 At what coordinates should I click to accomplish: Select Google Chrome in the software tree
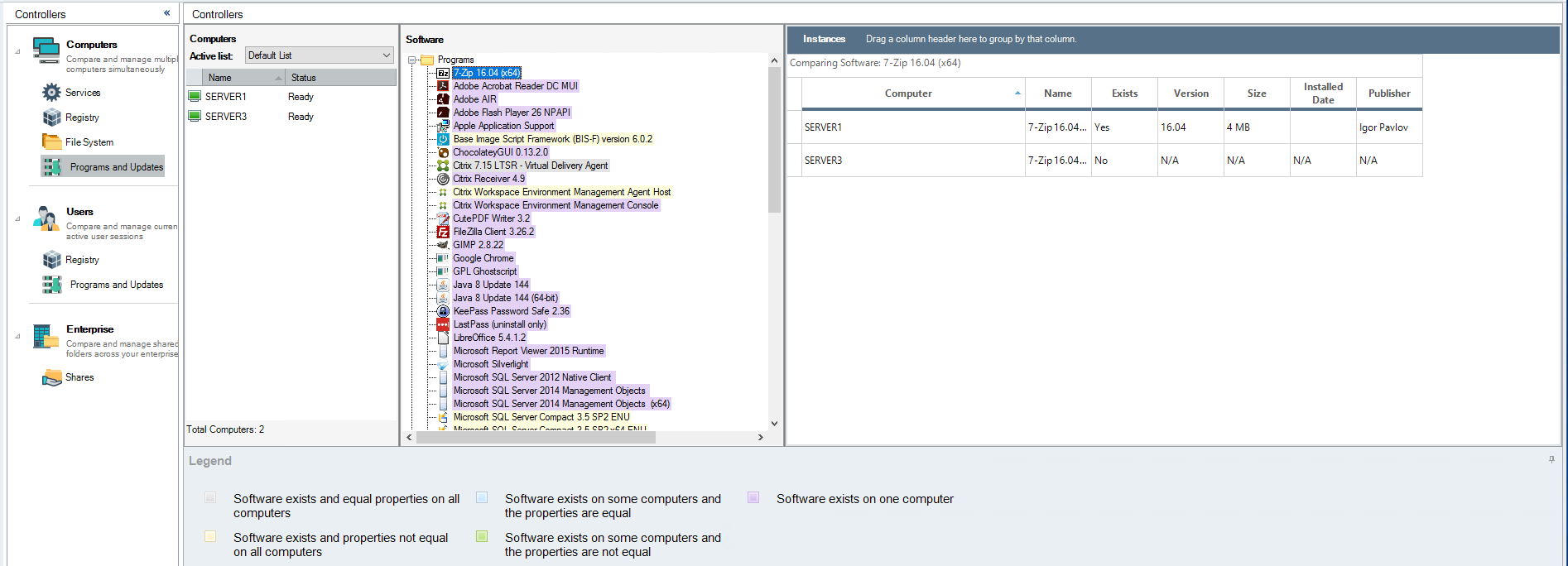(483, 258)
